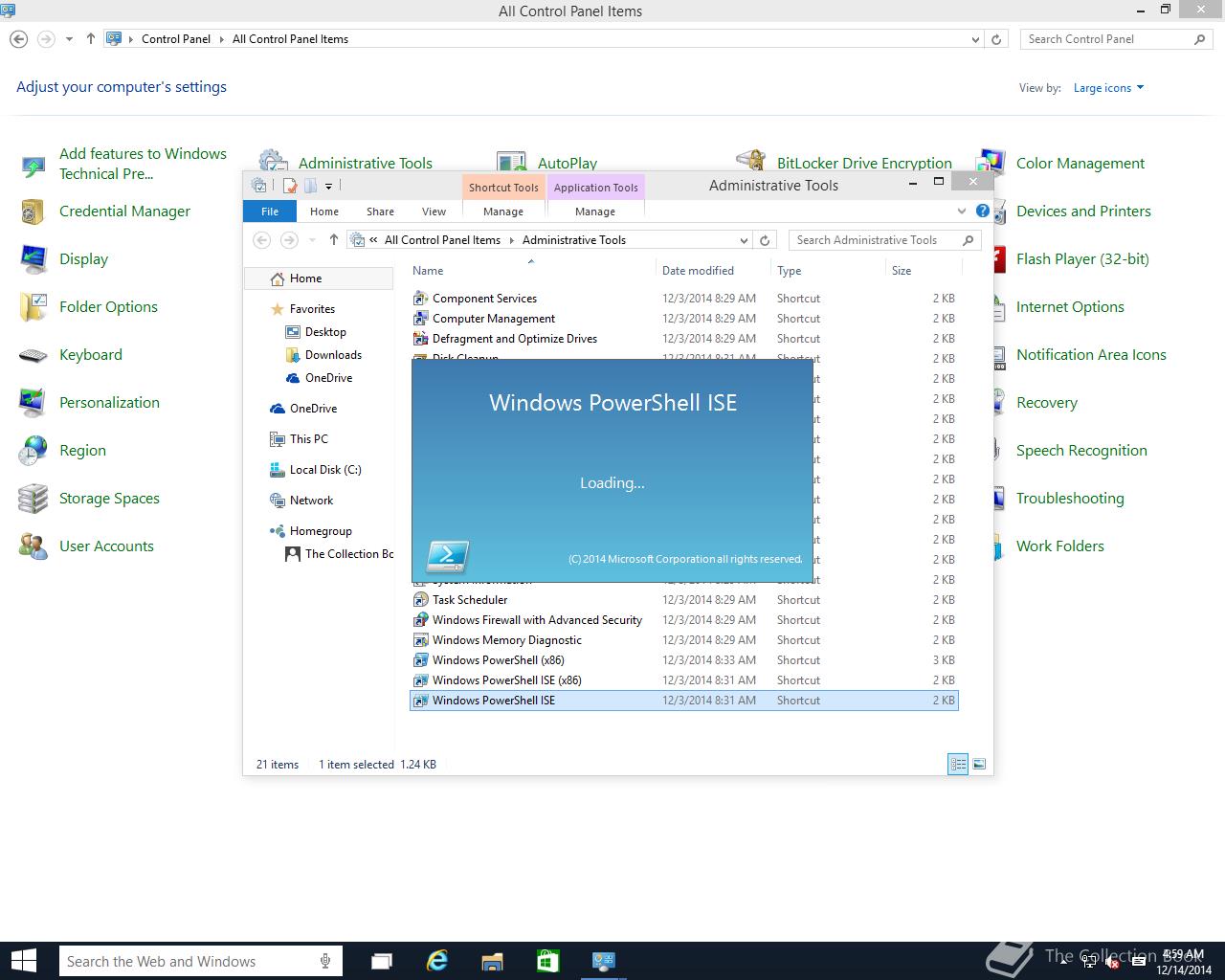Screen dimensions: 1225x980
Task: Open the User Accounts icon
Action: (x=33, y=546)
